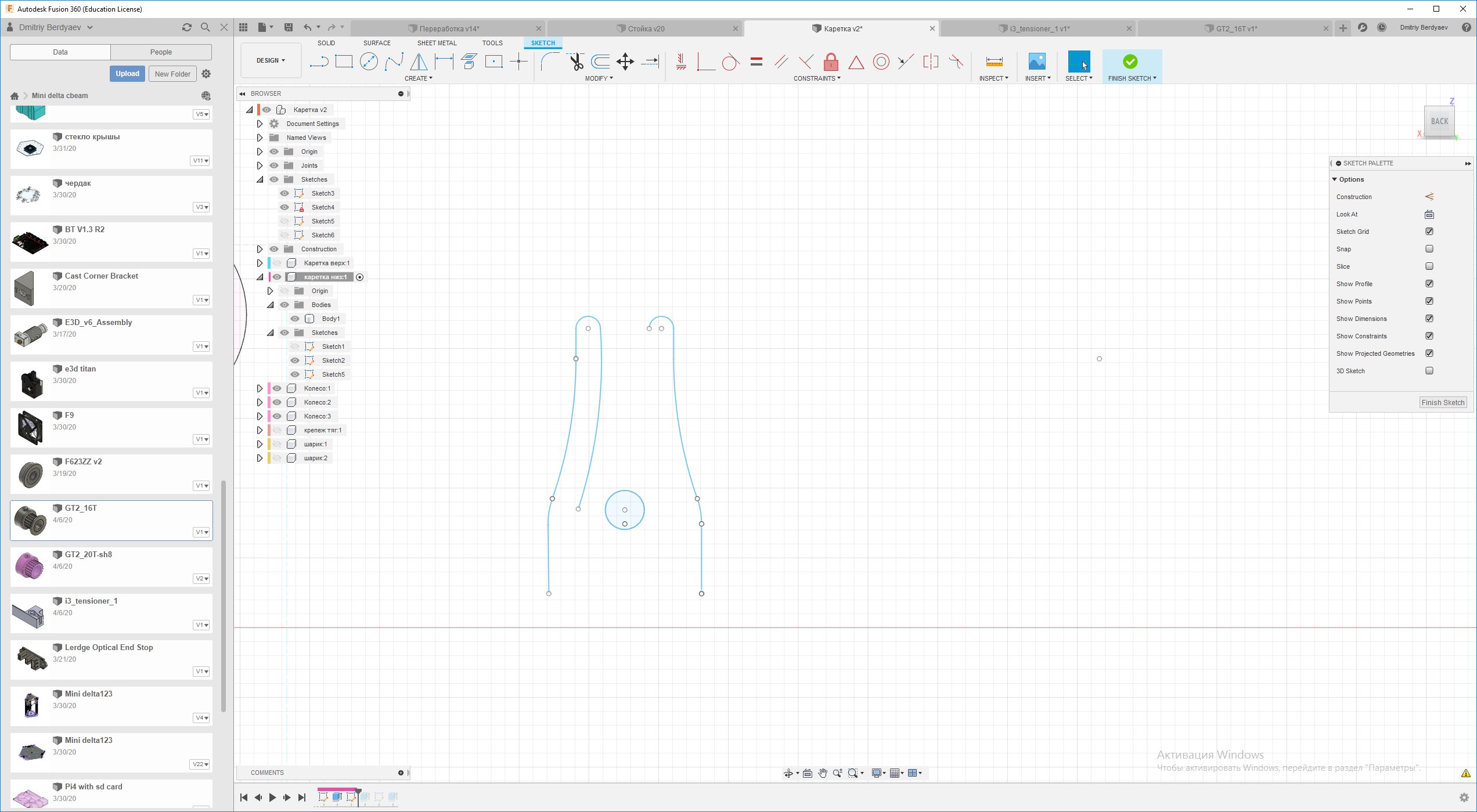Select the Concentric constraint icon
This screenshot has height=812, width=1477.
tap(881, 62)
